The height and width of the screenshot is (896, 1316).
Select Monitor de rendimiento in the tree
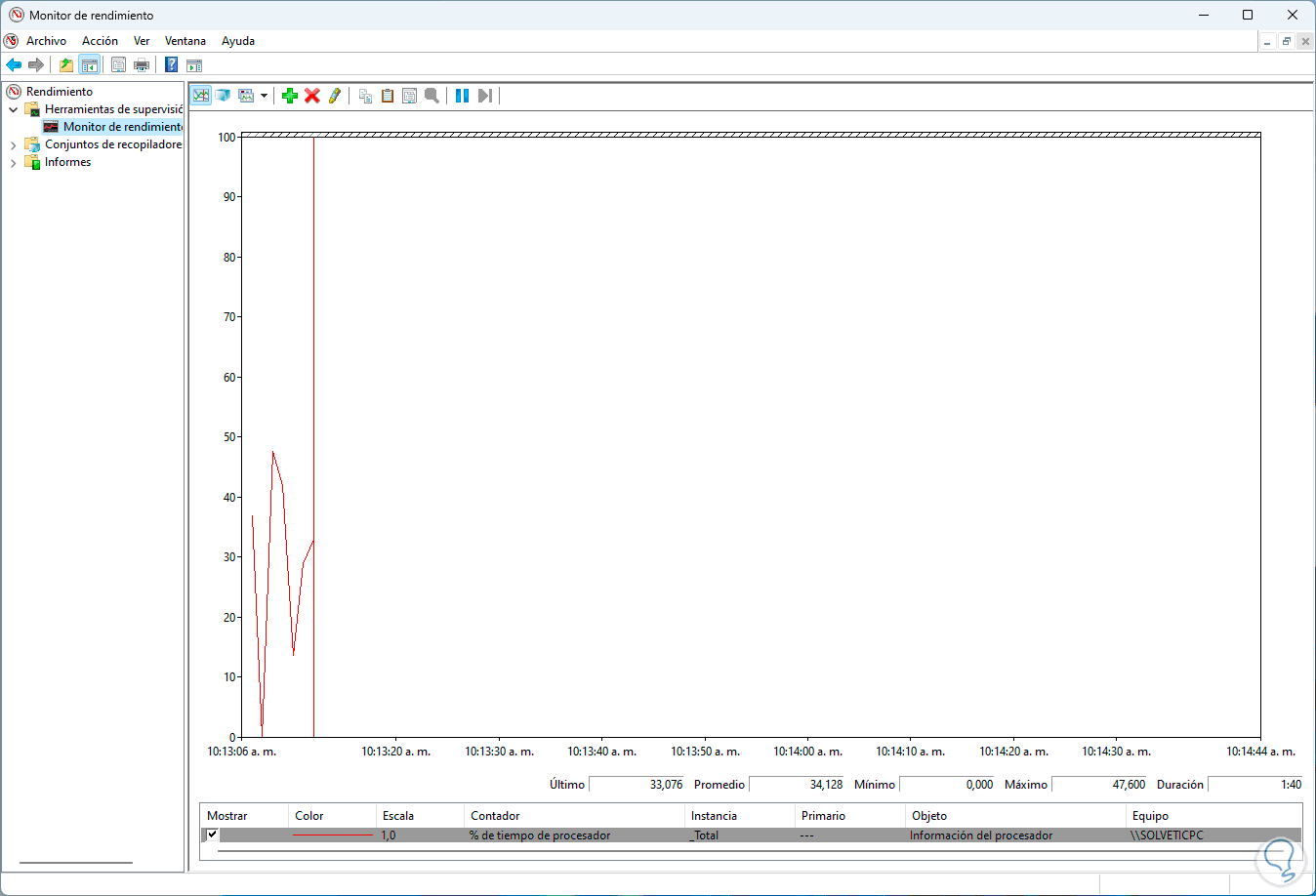(x=122, y=127)
